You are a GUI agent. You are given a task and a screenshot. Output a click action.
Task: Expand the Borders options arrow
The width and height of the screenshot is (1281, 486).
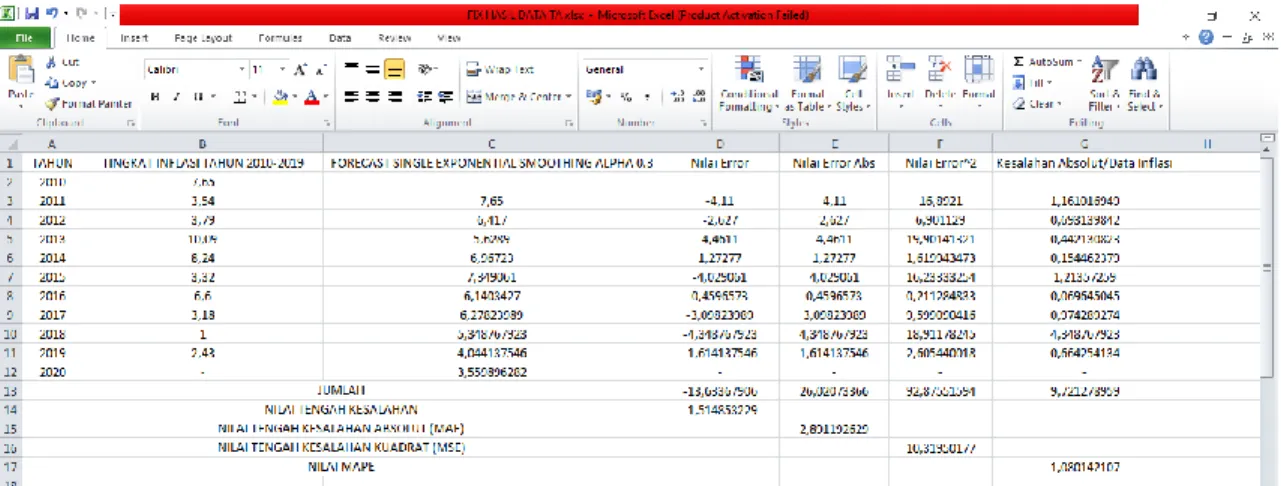256,97
